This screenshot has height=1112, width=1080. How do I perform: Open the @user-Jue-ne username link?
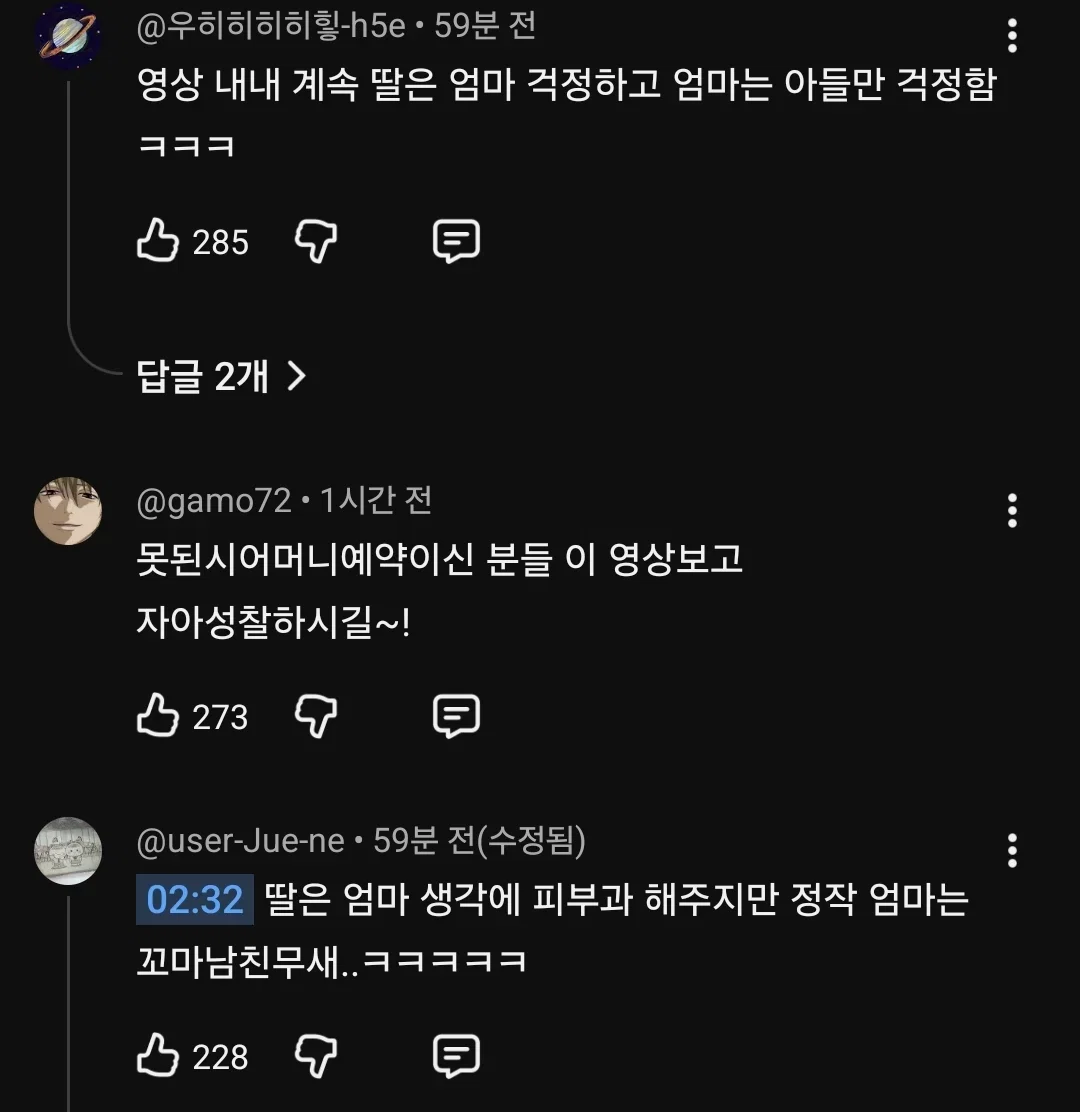[x=240, y=840]
